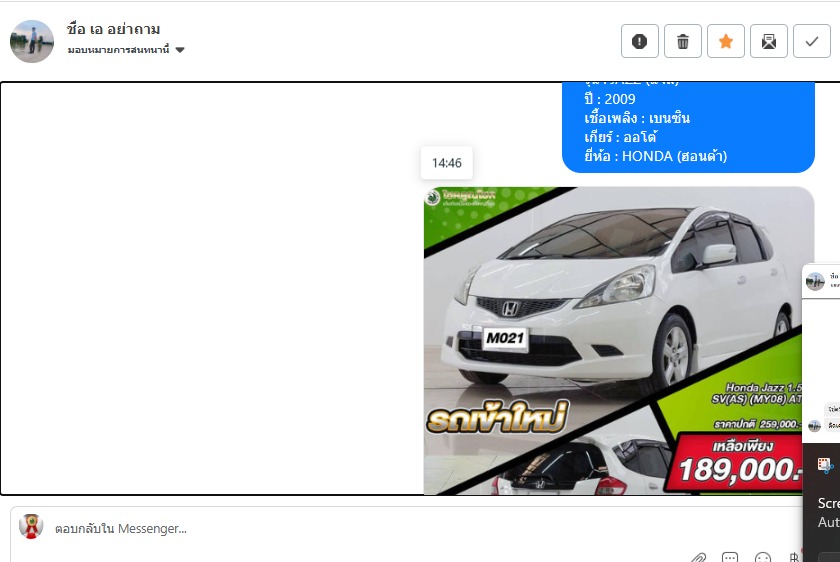840x562 pixels.
Task: Click the blue car details message bubble
Action: point(688,127)
